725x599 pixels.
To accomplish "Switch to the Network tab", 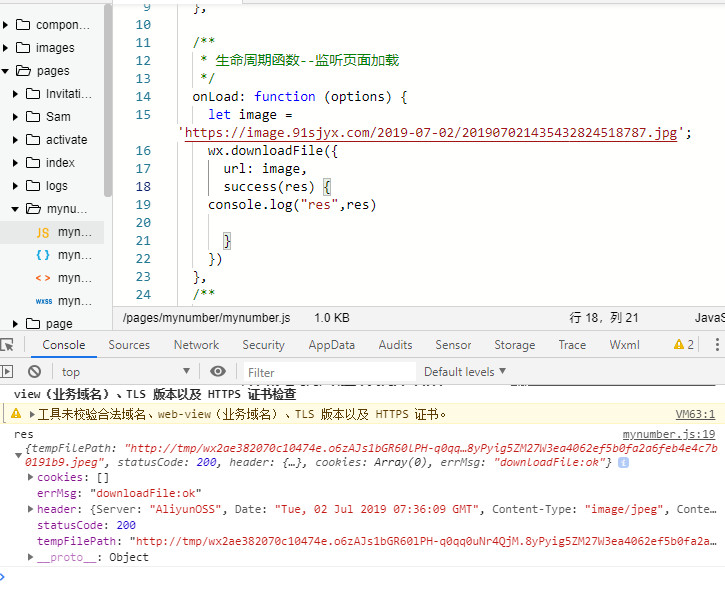I will 196,345.
